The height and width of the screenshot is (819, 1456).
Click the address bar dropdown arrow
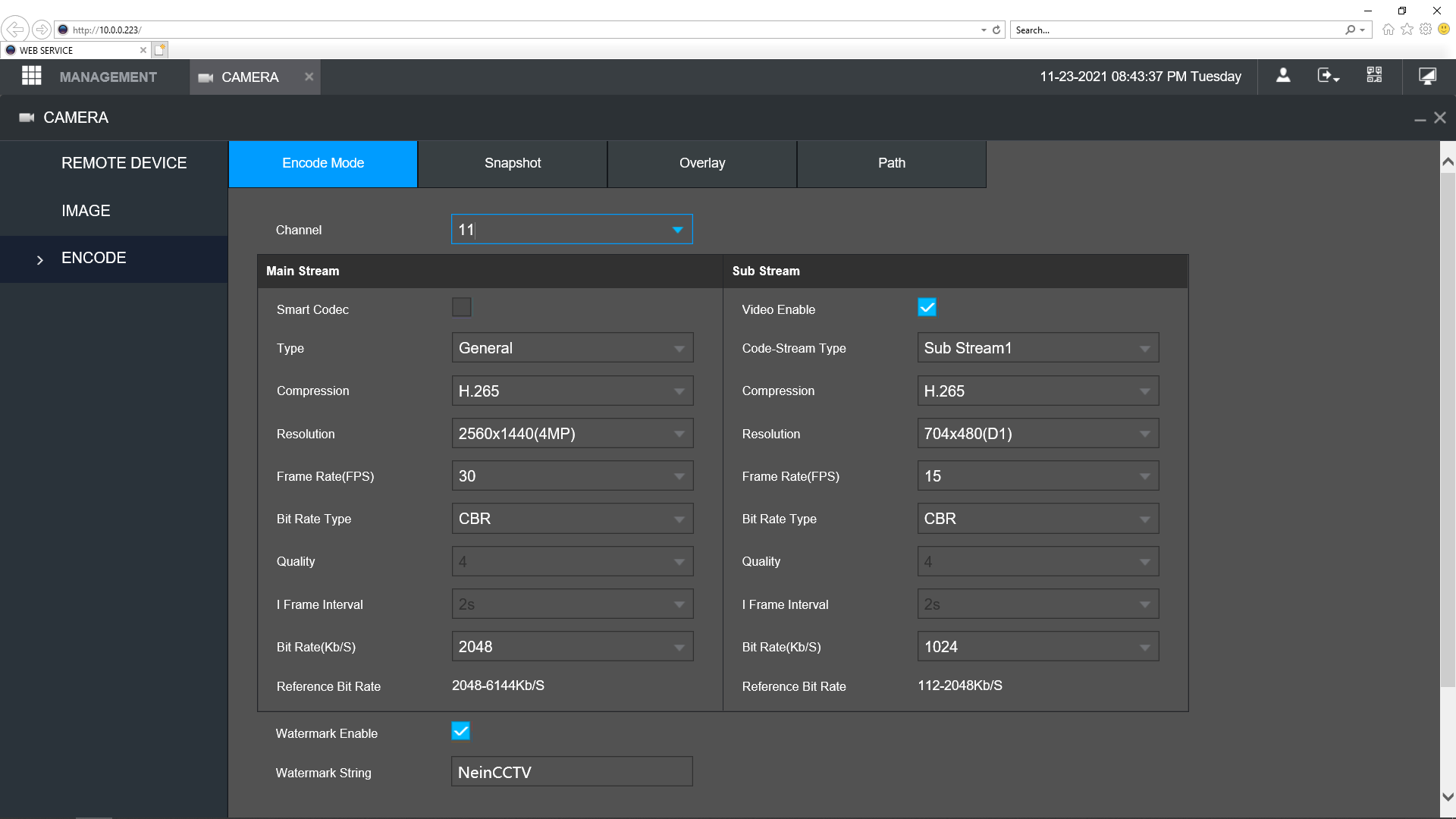[x=984, y=30]
